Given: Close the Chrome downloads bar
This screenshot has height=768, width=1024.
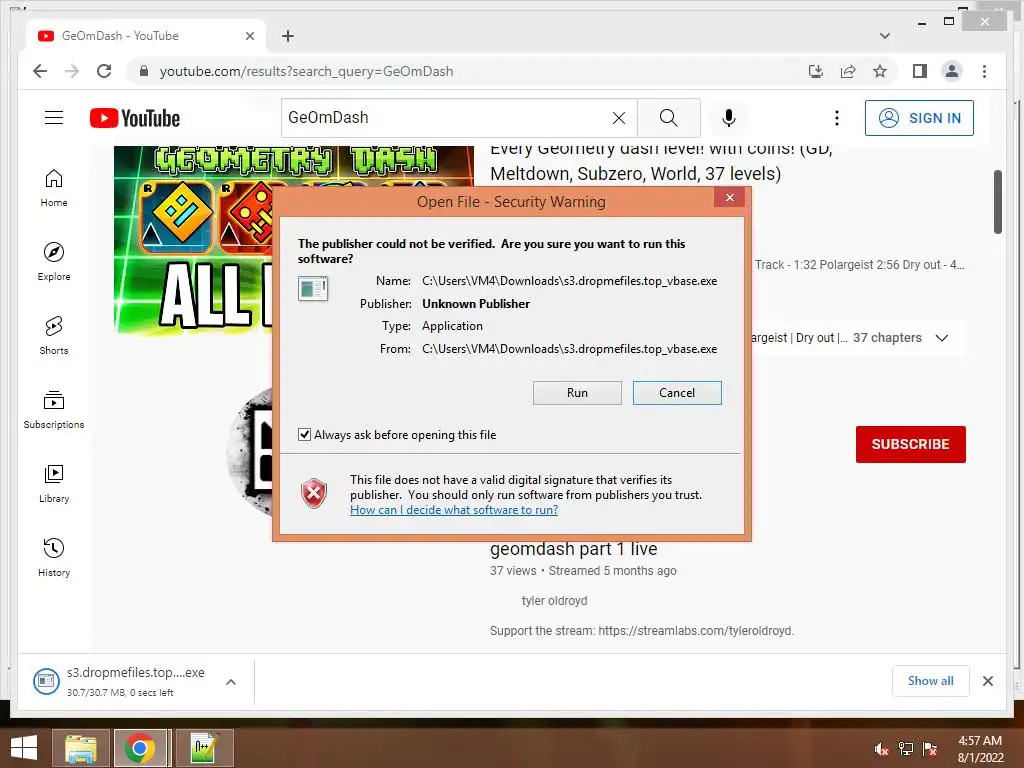Looking at the screenshot, I should [x=987, y=681].
